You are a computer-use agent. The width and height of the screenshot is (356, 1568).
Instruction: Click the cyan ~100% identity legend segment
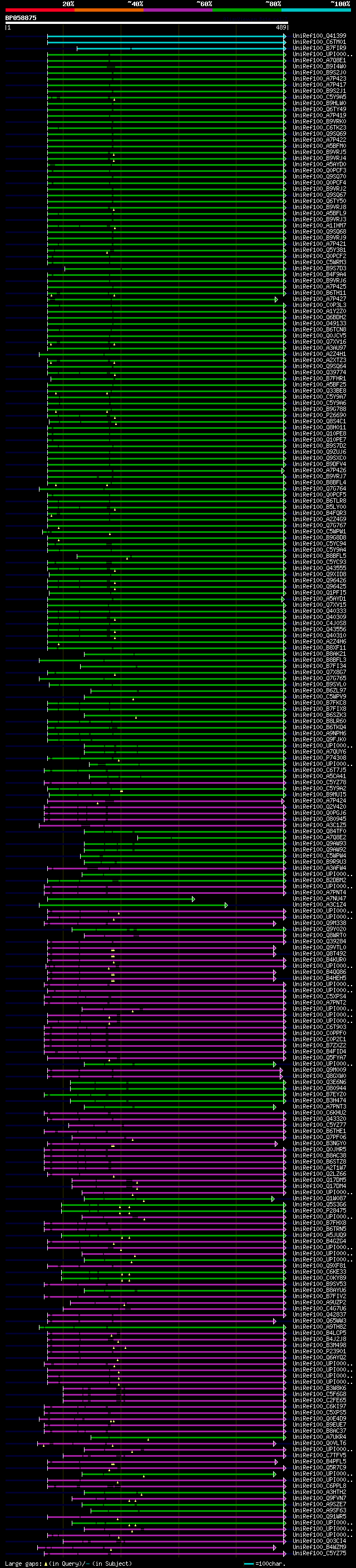316,10
